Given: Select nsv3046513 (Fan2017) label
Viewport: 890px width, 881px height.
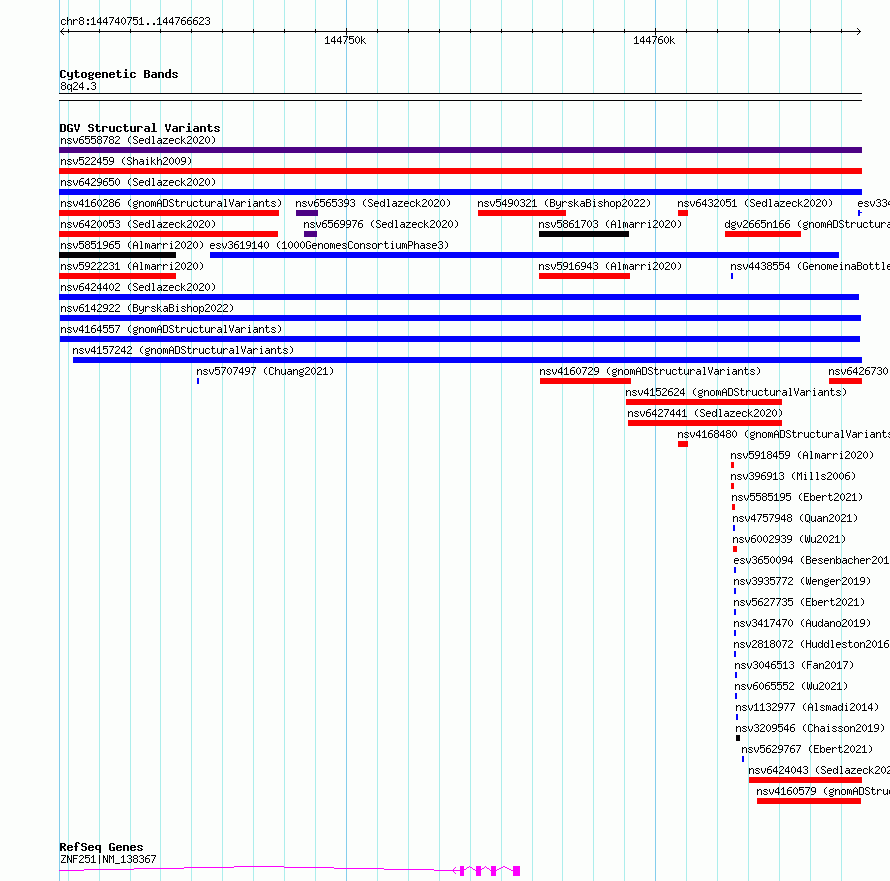Looking at the screenshot, I should pyautogui.click(x=794, y=665).
